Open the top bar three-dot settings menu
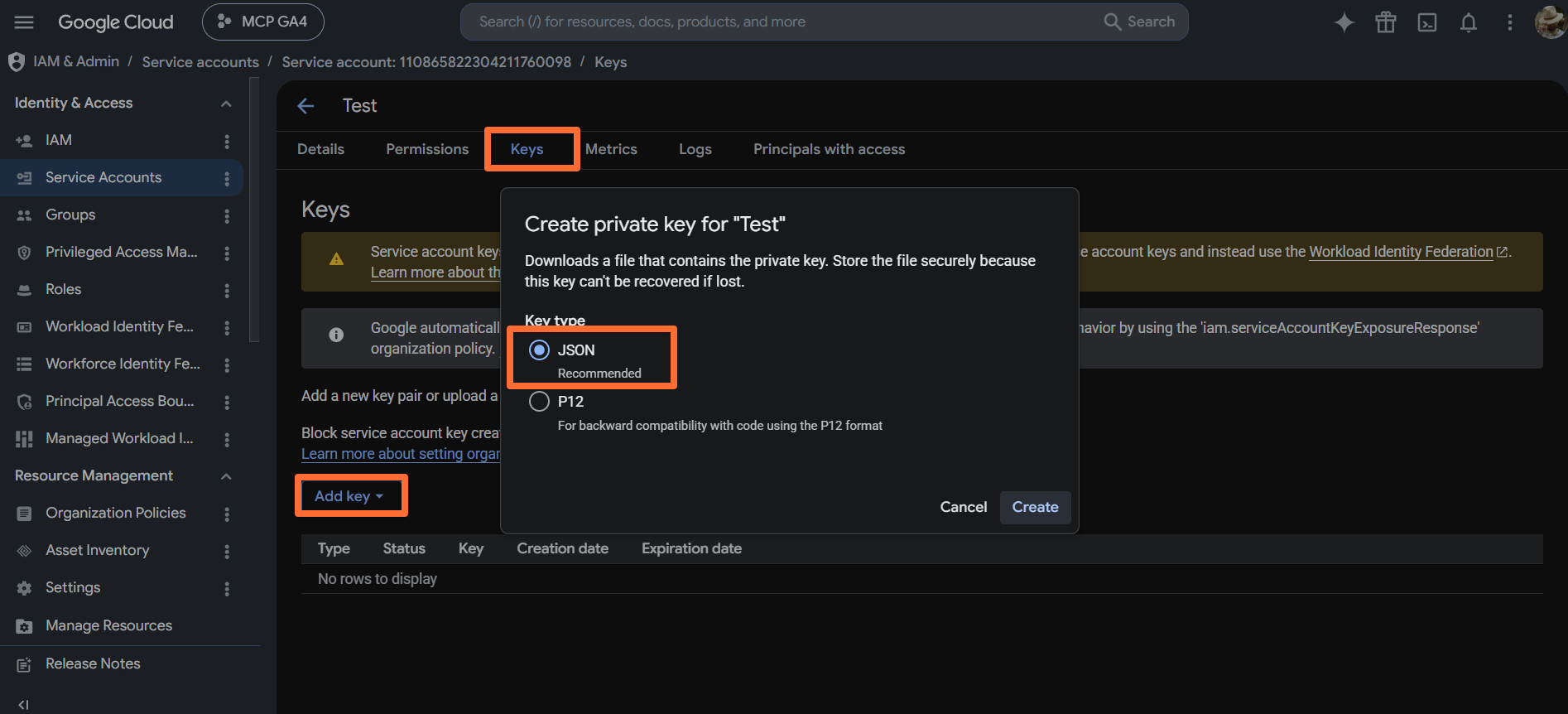 tap(1510, 22)
